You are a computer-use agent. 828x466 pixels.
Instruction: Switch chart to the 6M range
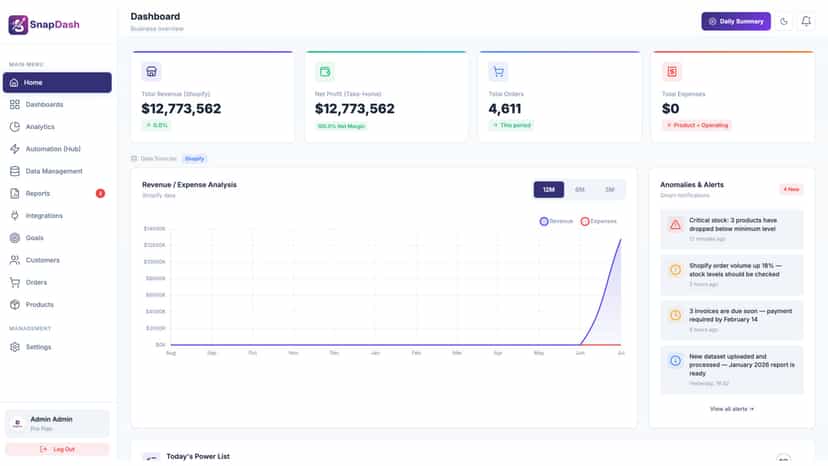[x=579, y=190]
